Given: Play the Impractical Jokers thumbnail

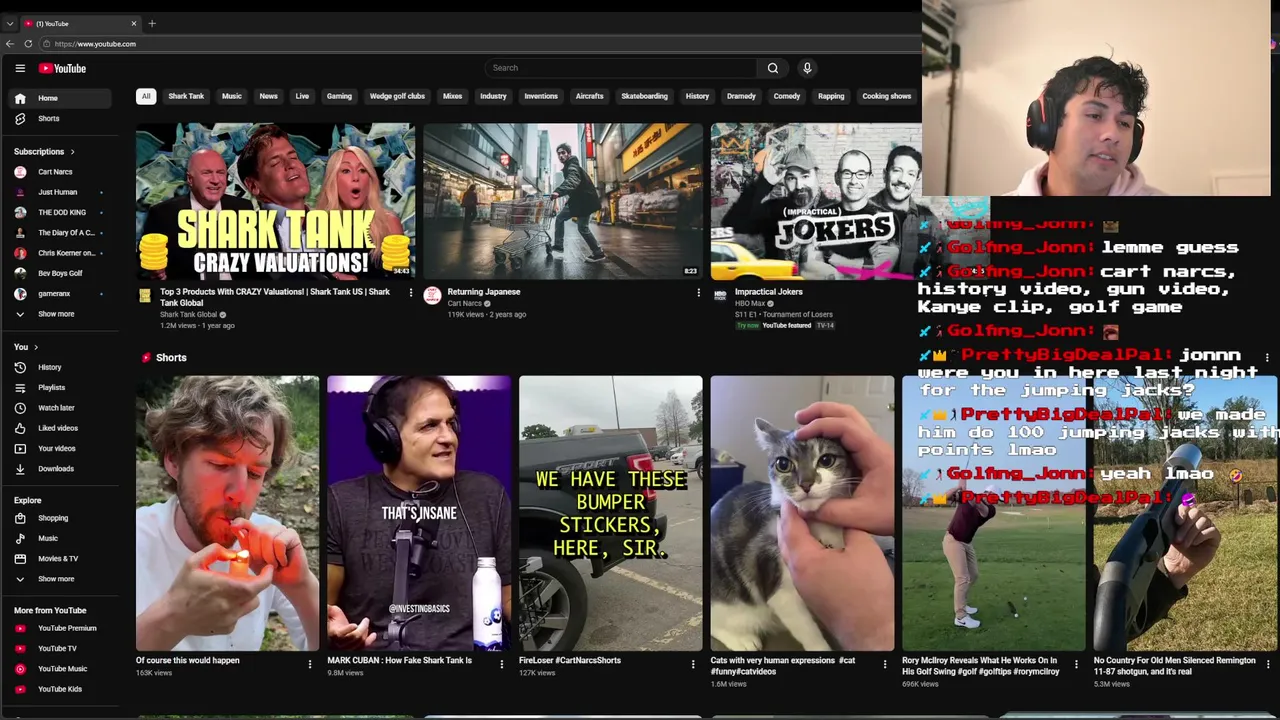Looking at the screenshot, I should (815, 201).
